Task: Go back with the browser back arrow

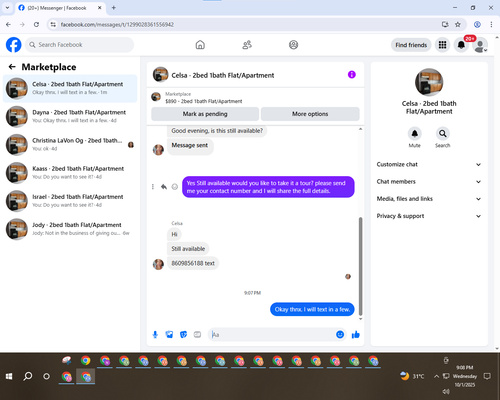Action: (8, 24)
